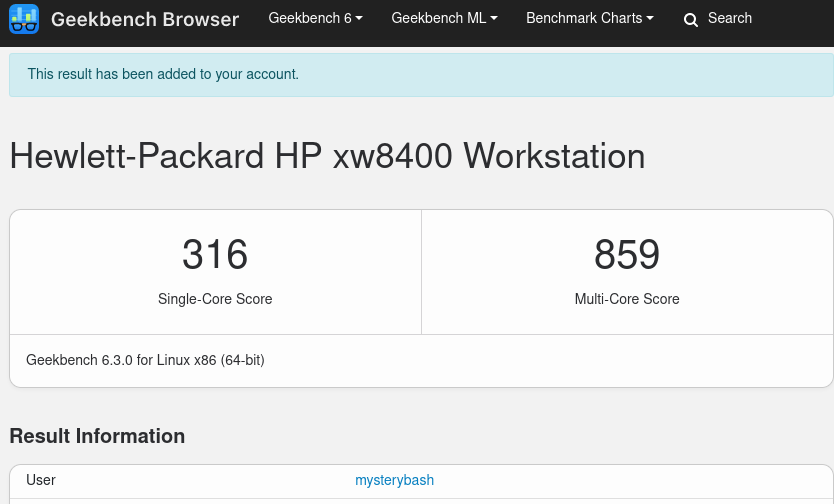834x504 pixels.
Task: Click the Hewlett-Packard HP xw8400 Workstation heading
Action: 327,156
